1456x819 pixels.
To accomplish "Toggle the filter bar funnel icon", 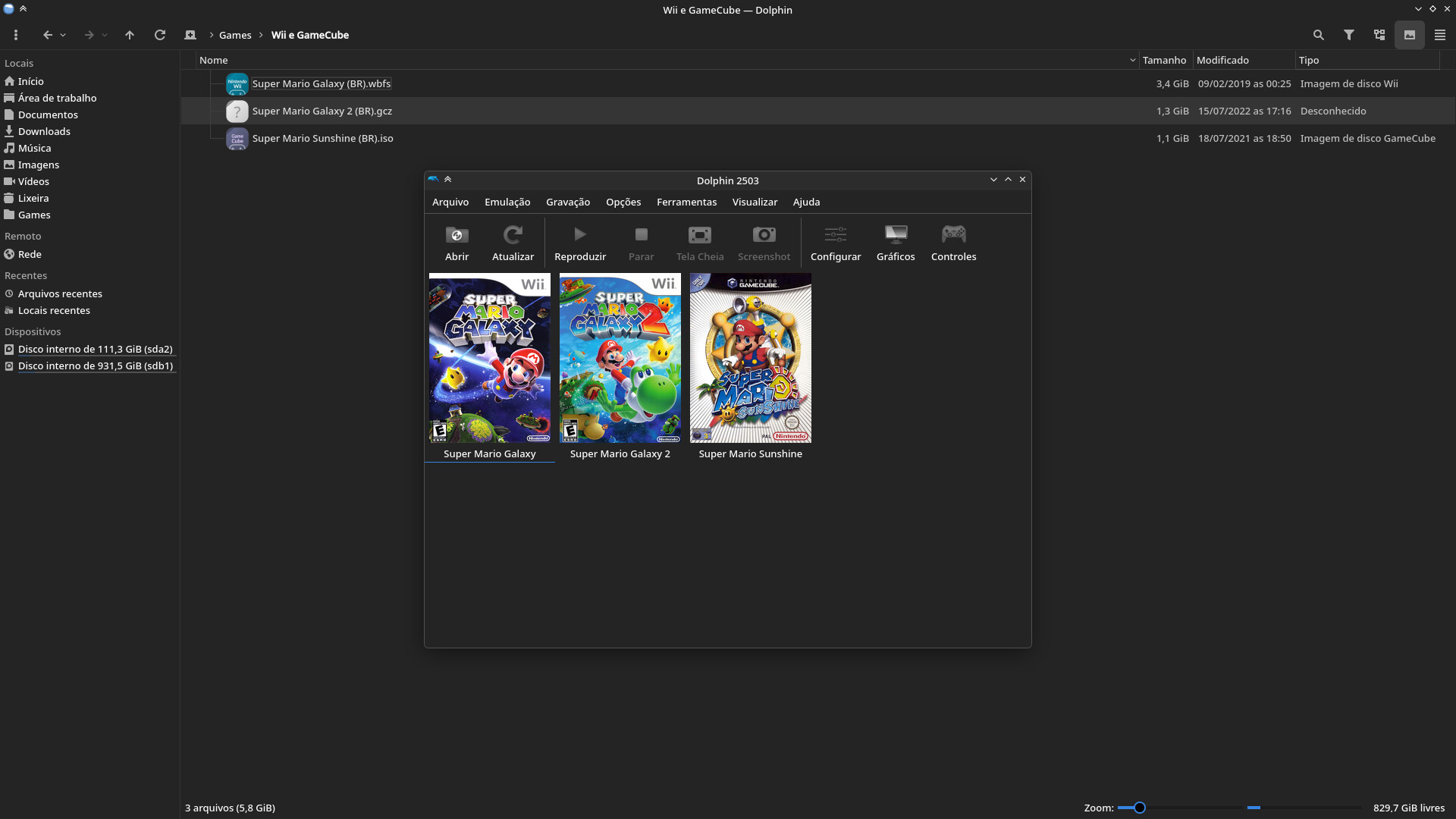I will pos(1349,35).
